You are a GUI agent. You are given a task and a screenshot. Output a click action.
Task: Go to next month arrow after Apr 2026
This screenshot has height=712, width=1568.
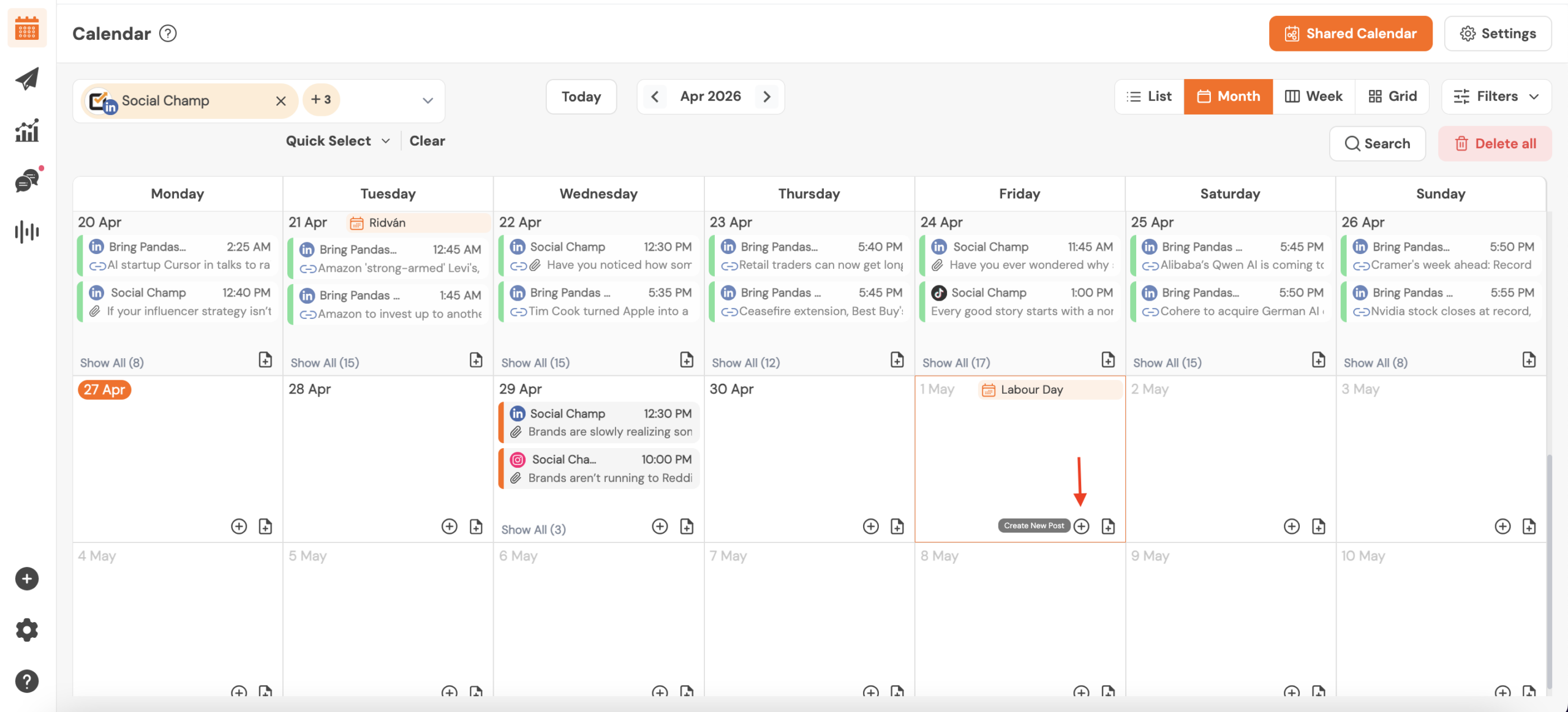pos(767,97)
